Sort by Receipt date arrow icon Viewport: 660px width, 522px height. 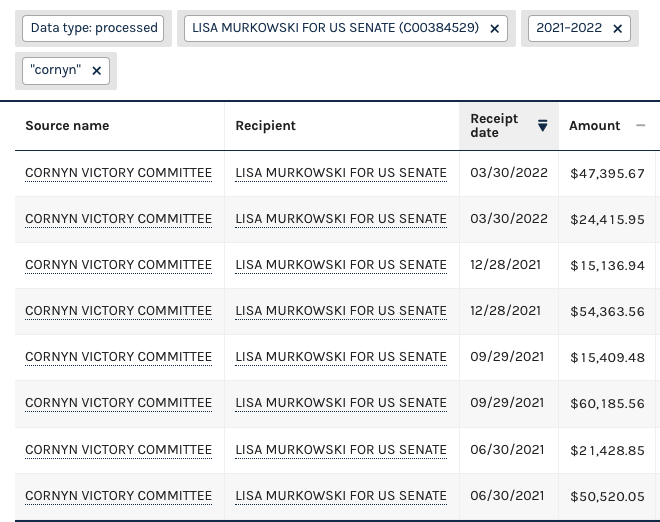click(x=543, y=125)
